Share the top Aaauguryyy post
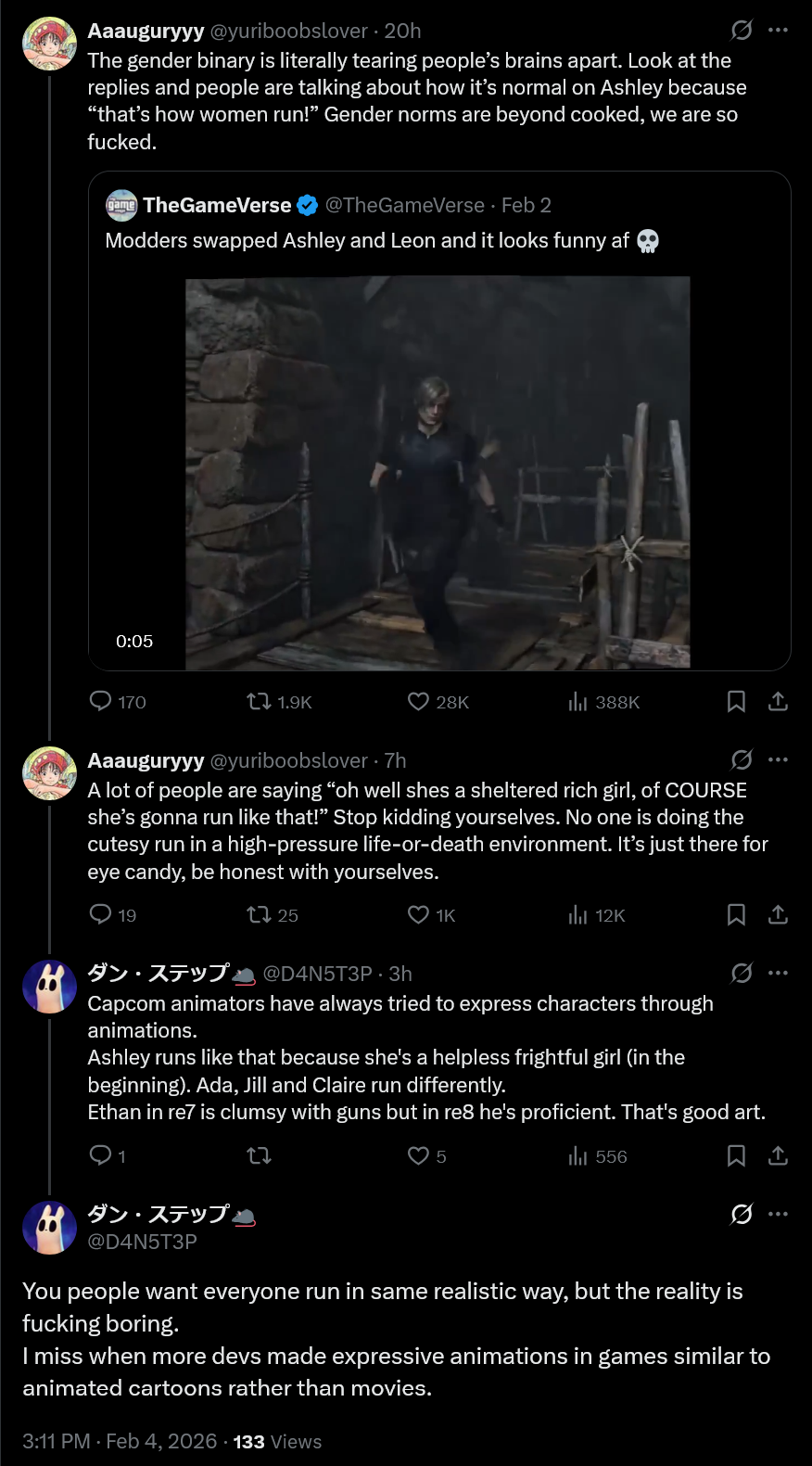 click(778, 702)
